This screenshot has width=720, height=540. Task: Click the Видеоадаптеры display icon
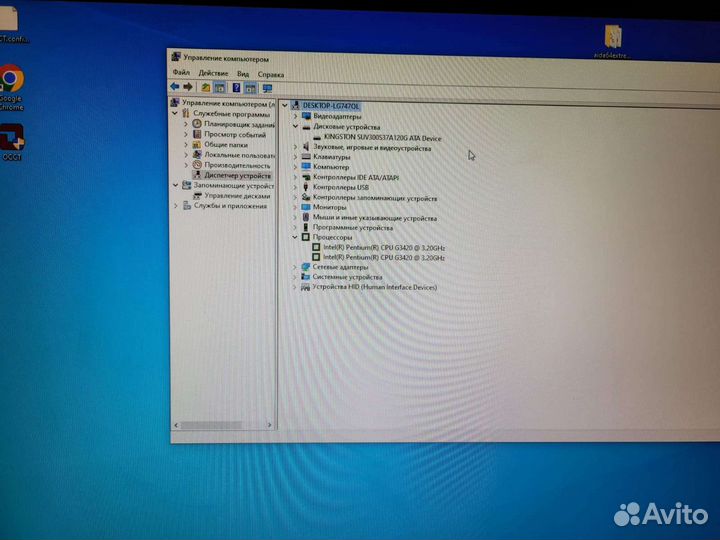click(x=306, y=116)
